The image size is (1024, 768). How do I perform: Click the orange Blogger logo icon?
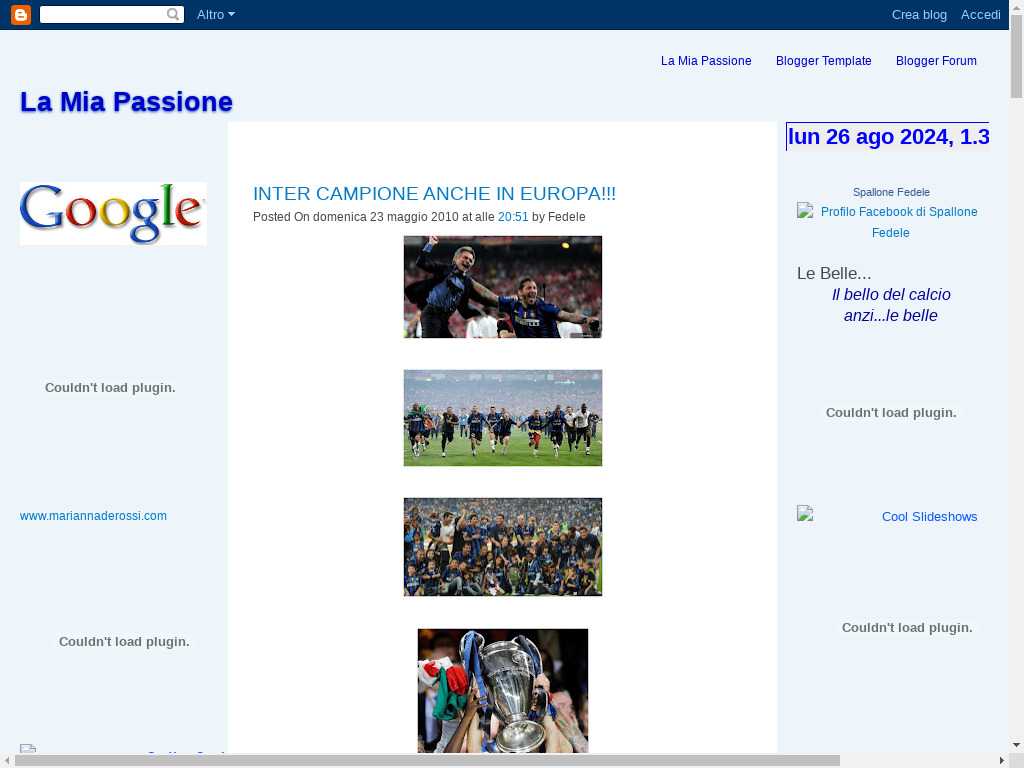point(21,14)
